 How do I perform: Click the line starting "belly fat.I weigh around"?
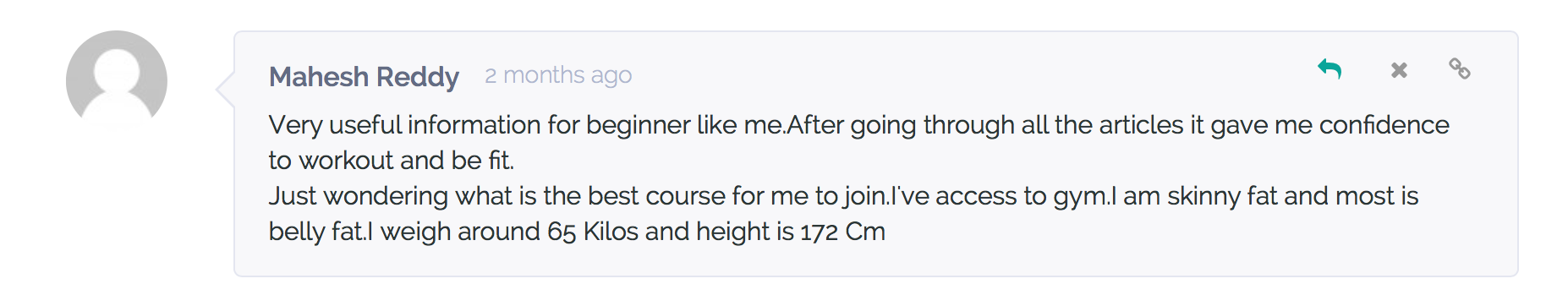(x=577, y=232)
